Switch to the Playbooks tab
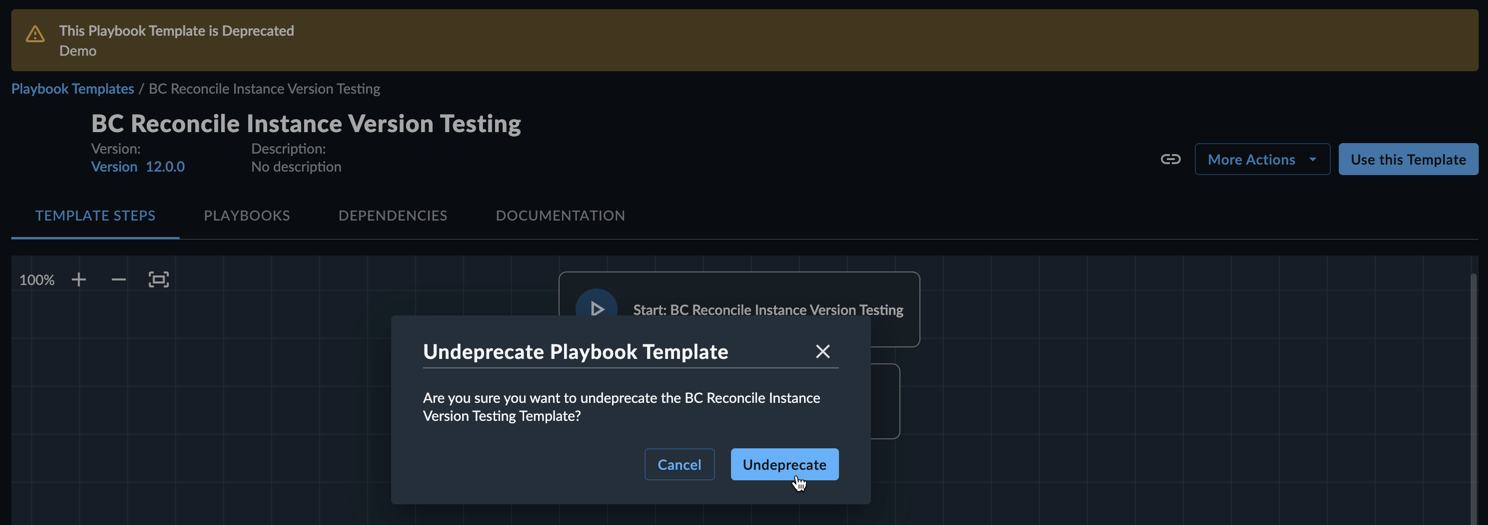 [247, 215]
